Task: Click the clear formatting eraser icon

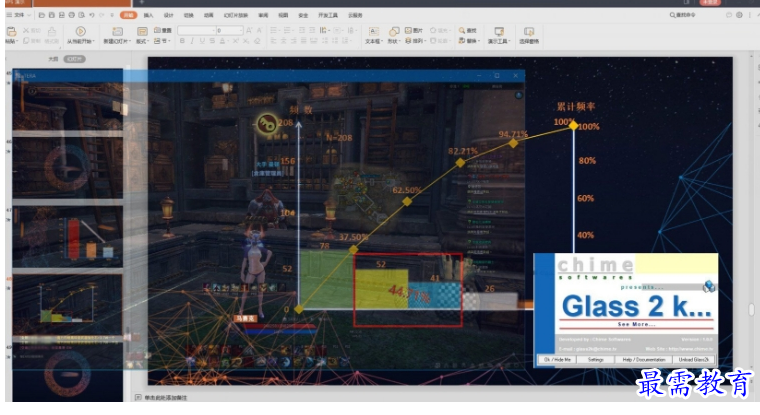Action: [x=257, y=41]
